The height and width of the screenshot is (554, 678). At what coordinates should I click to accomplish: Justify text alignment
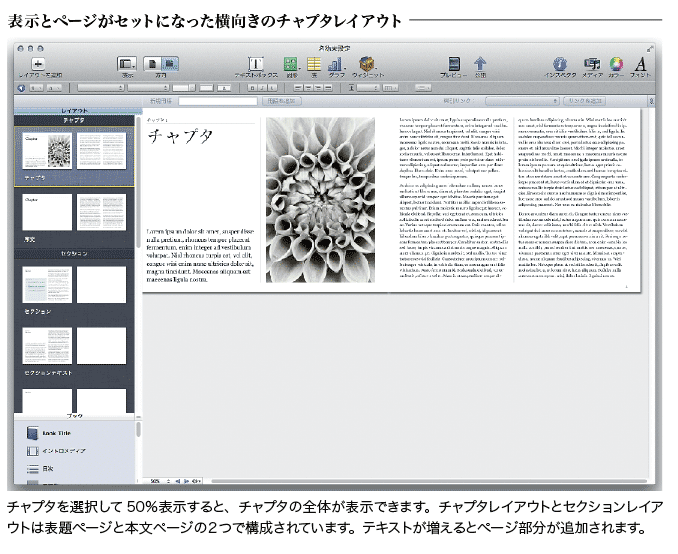pos(328,88)
